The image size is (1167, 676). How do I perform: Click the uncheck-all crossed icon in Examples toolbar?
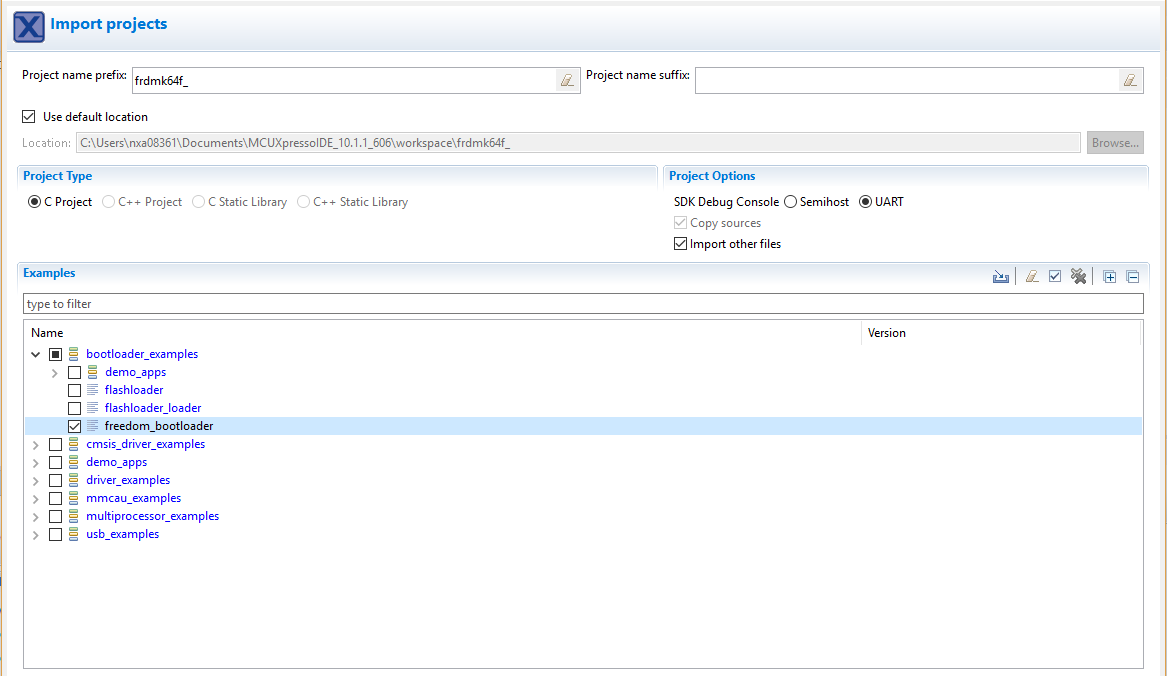[x=1078, y=277]
